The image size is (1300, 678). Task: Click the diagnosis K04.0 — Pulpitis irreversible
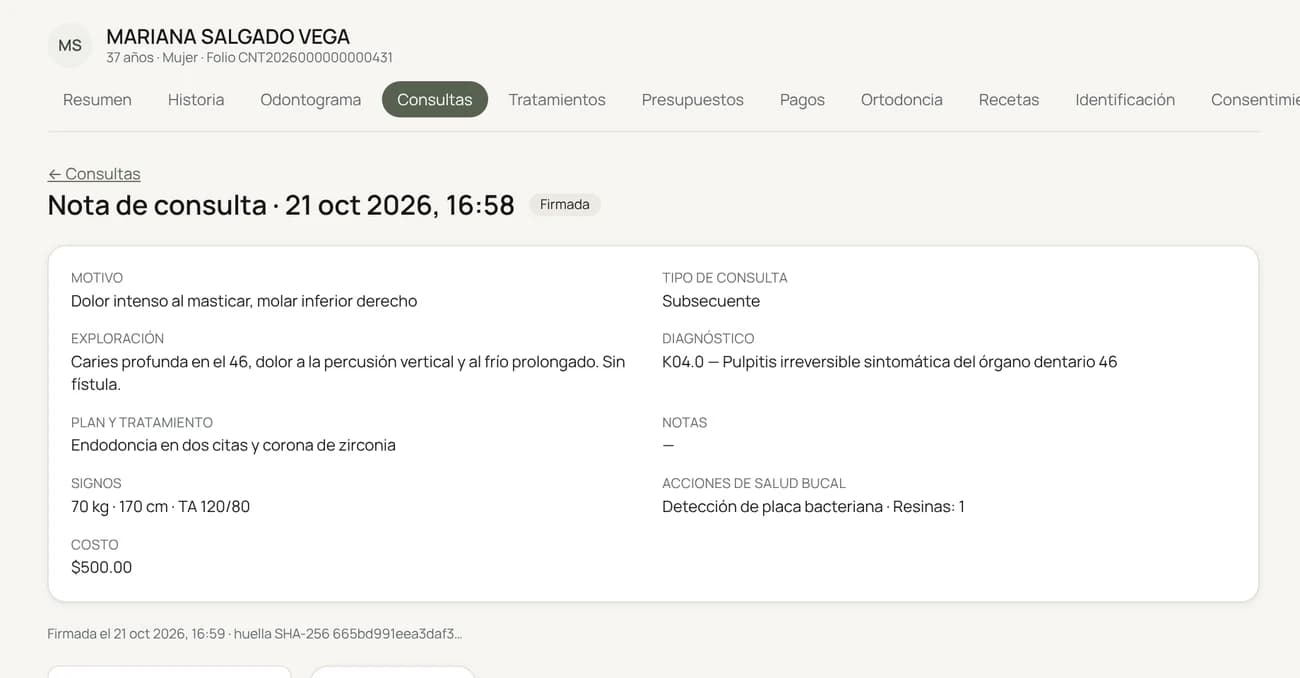click(x=889, y=362)
